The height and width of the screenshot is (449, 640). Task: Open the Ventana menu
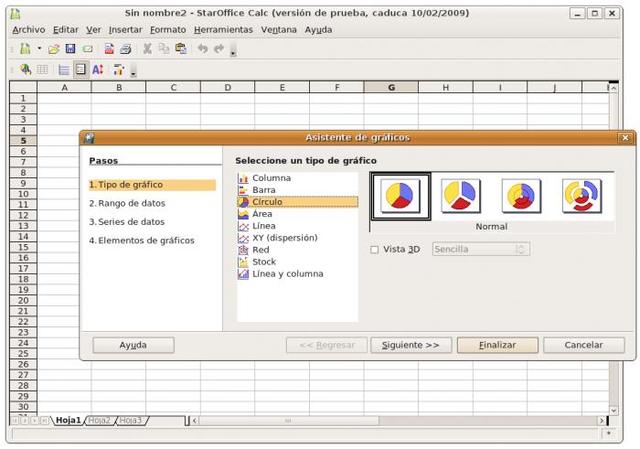click(279, 30)
